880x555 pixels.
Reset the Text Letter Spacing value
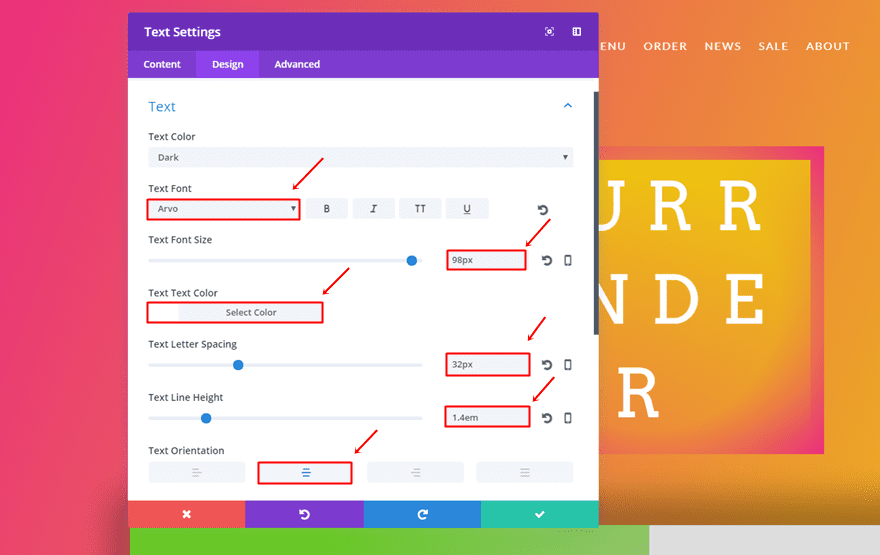pyautogui.click(x=547, y=365)
